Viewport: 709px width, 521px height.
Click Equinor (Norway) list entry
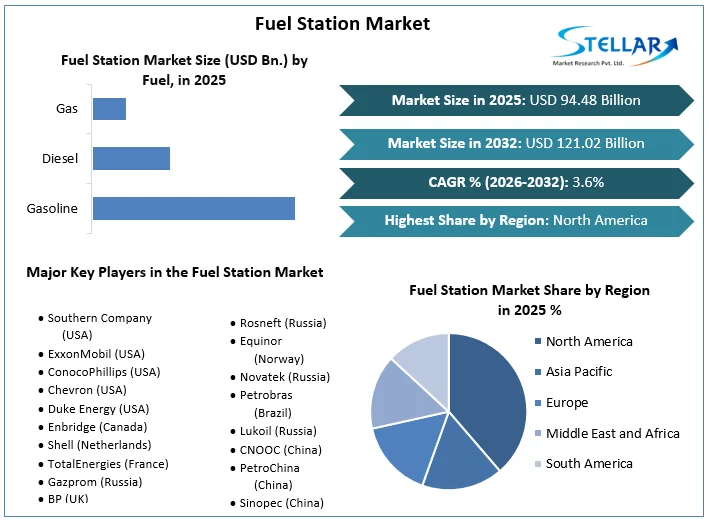point(268,350)
